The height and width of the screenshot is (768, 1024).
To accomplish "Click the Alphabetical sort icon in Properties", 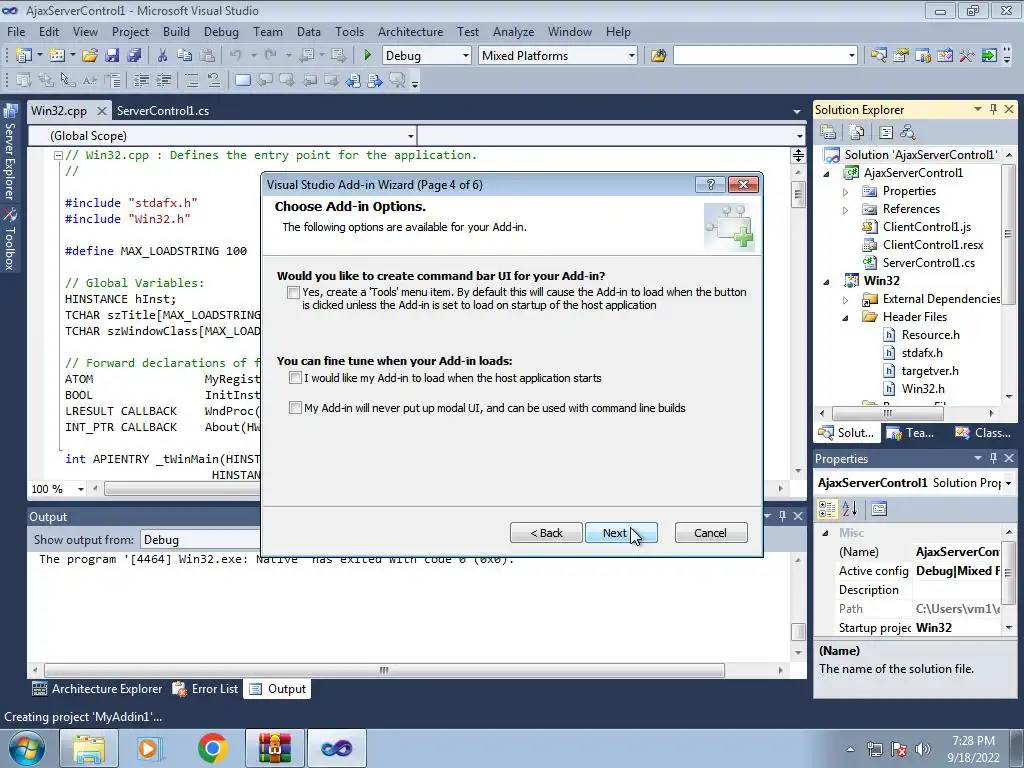I will click(849, 509).
